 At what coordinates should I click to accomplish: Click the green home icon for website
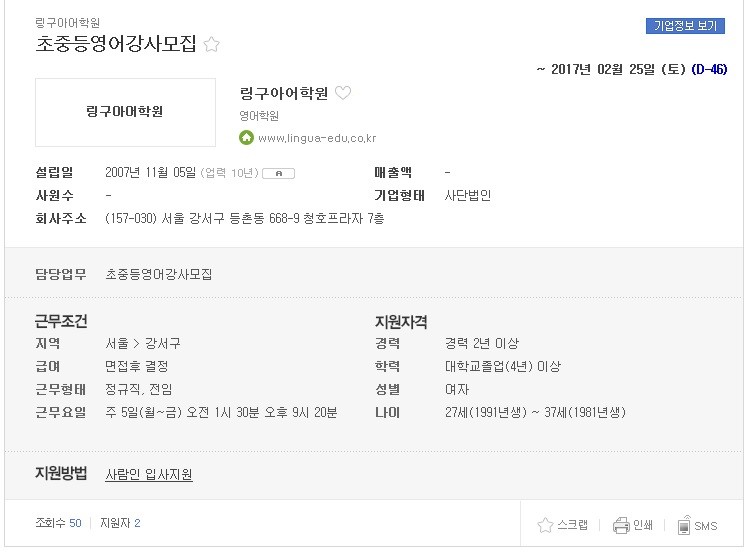coord(246,138)
